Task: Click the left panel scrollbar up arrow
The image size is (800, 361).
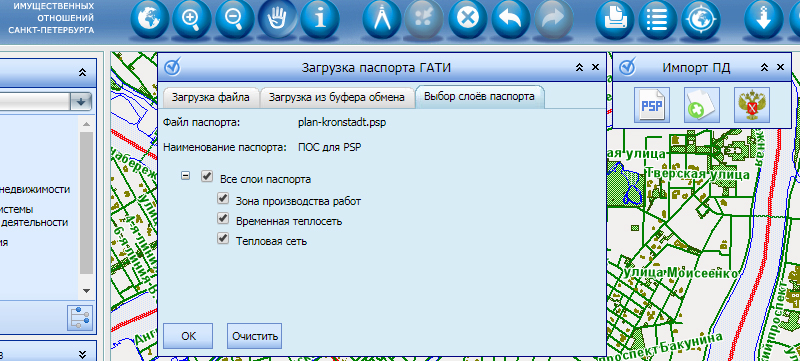Action: [x=86, y=124]
